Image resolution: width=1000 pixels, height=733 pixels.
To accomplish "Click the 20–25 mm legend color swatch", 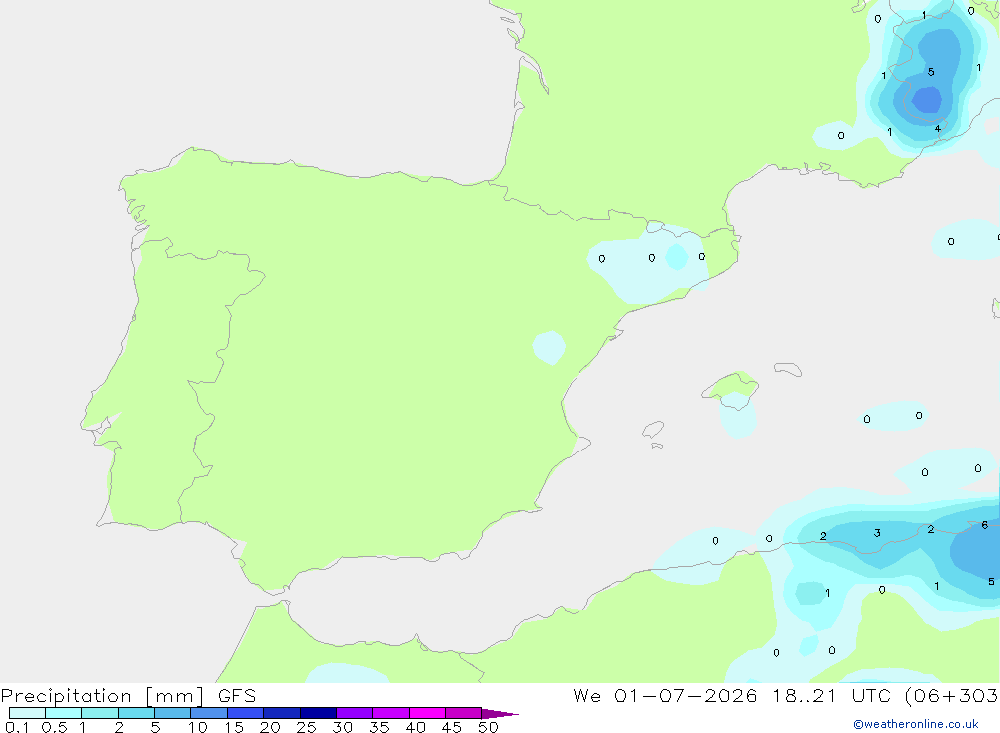I will coord(282,713).
